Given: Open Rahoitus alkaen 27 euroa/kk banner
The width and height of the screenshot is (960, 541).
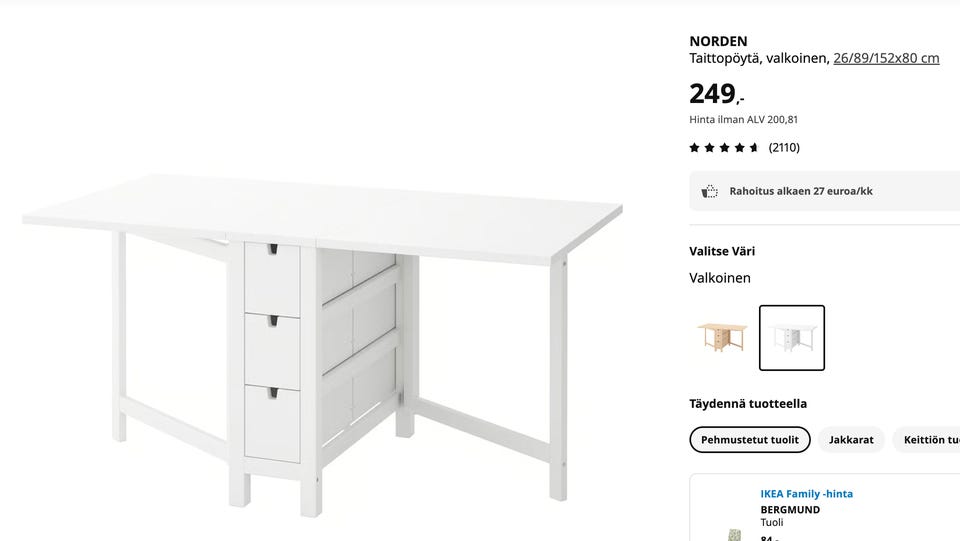Looking at the screenshot, I should click(824, 191).
